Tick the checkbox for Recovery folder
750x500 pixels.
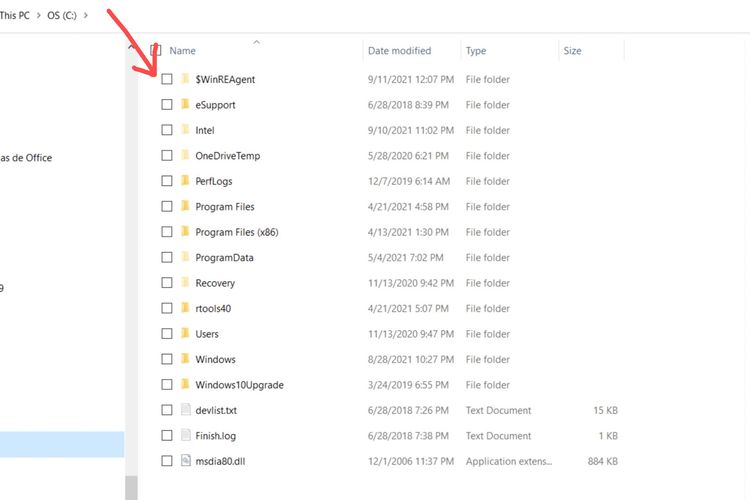(x=167, y=283)
